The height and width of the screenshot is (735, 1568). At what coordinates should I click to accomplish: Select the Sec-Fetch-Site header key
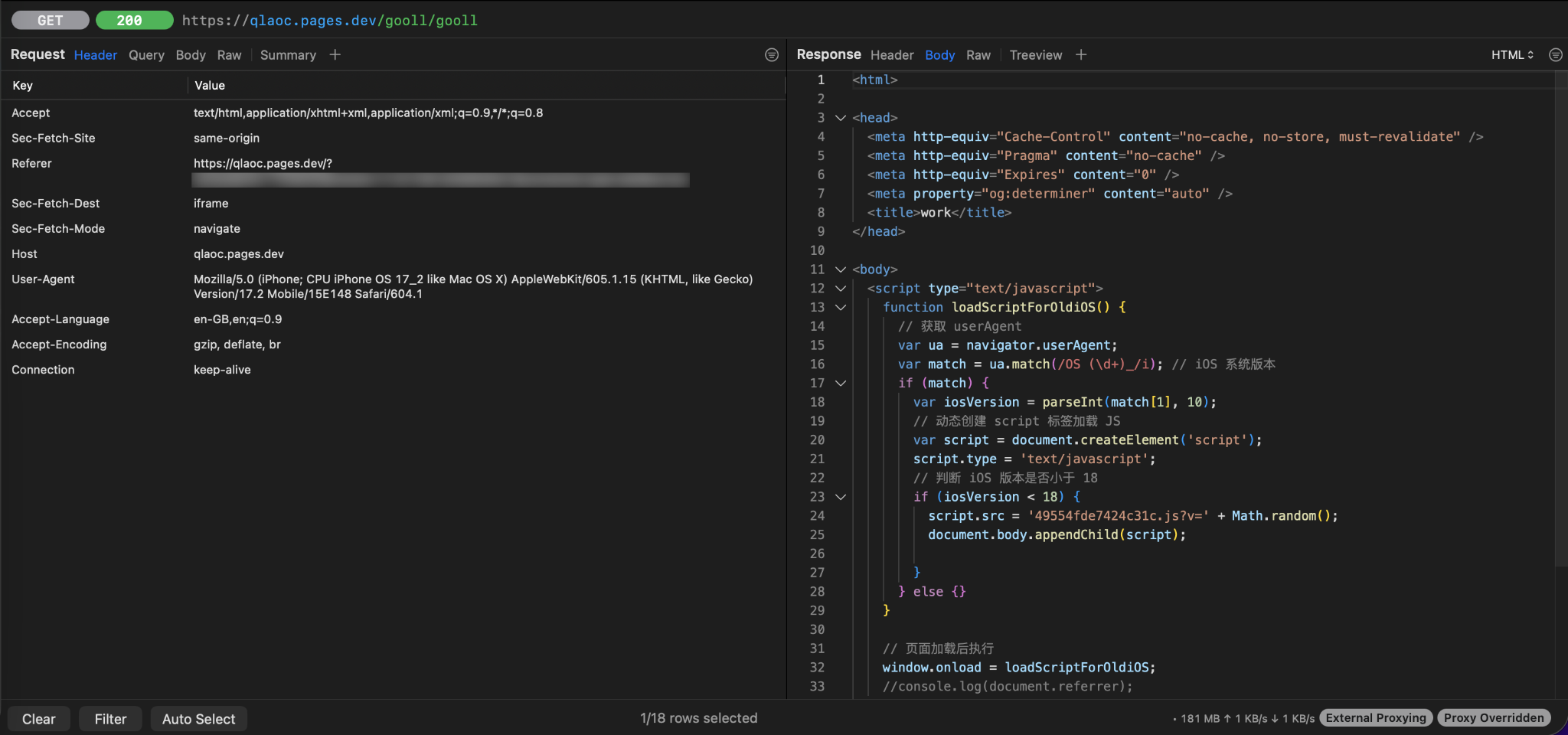[x=54, y=138]
